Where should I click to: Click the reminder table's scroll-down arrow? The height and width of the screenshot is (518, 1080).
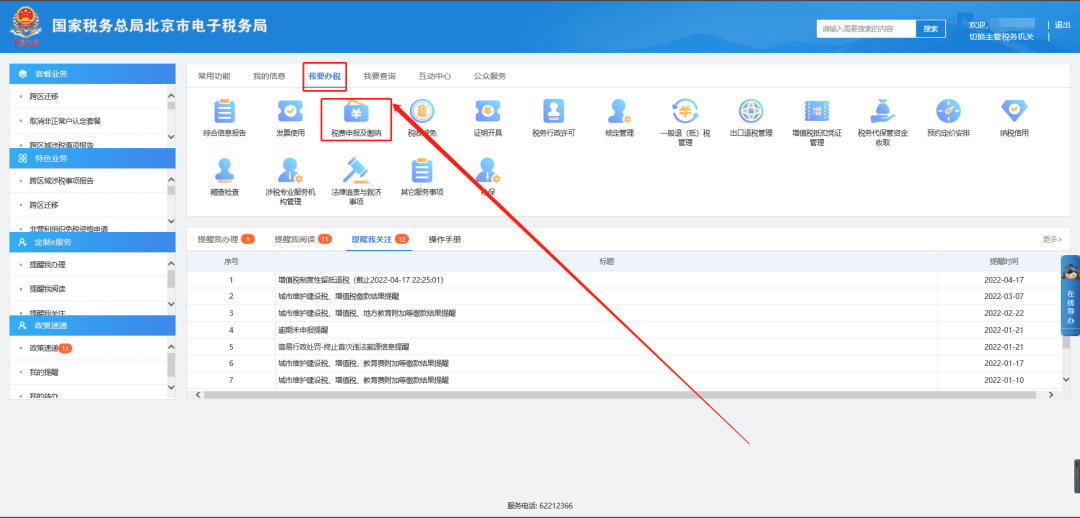pos(1066,380)
